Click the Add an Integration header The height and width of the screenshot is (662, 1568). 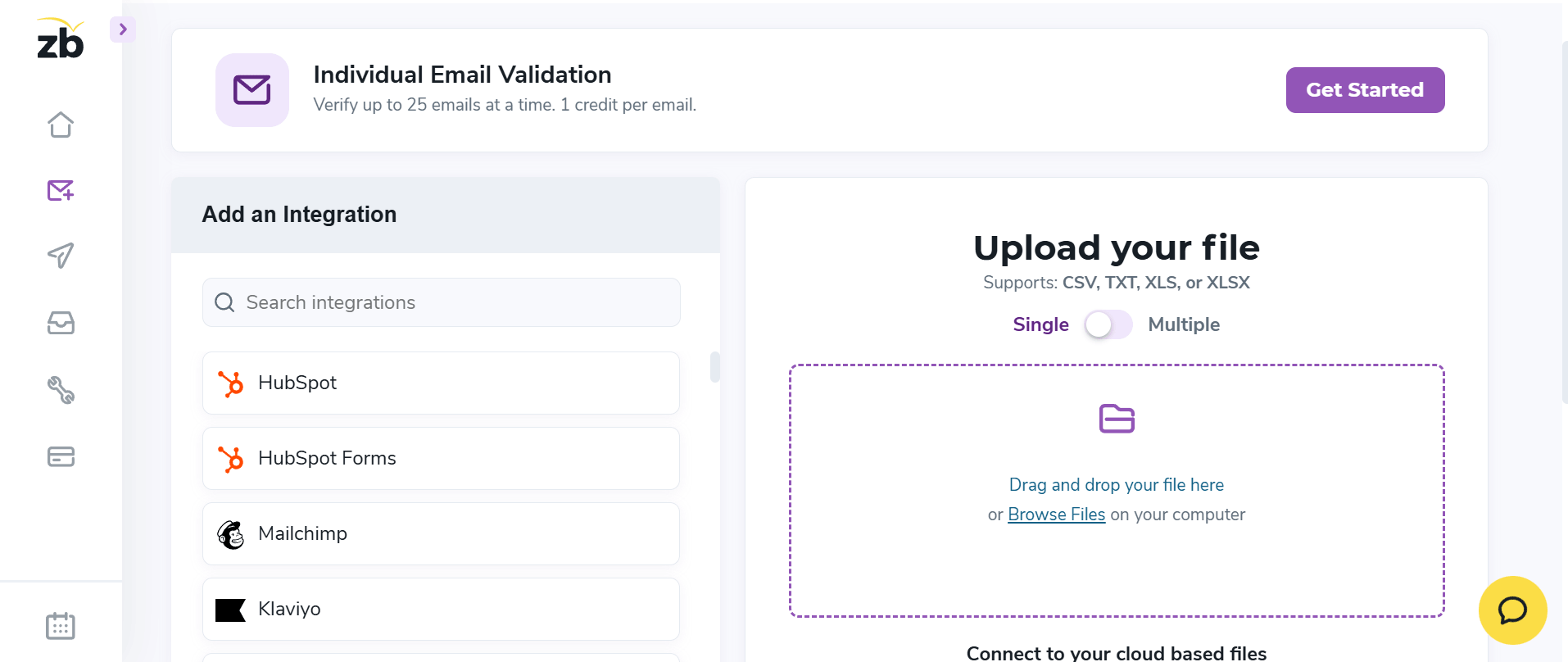coord(299,215)
